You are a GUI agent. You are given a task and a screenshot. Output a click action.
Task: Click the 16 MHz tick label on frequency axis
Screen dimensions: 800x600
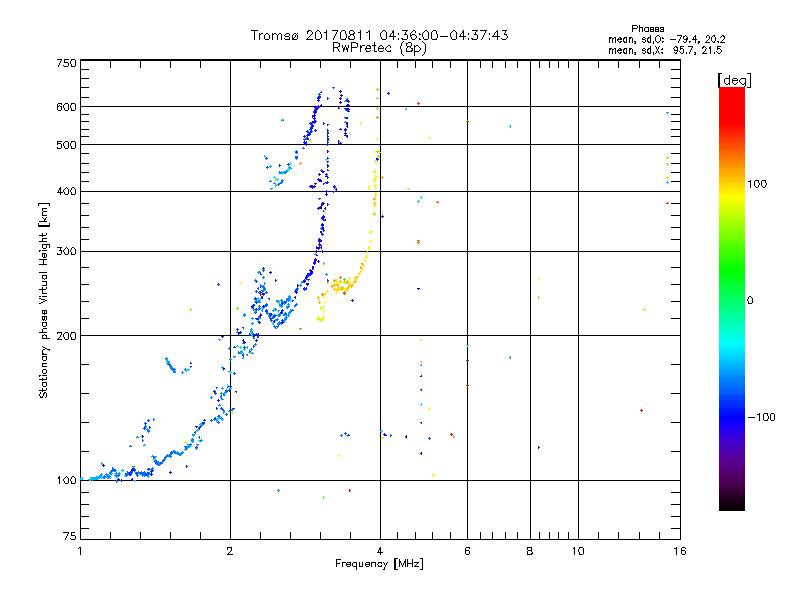680,551
